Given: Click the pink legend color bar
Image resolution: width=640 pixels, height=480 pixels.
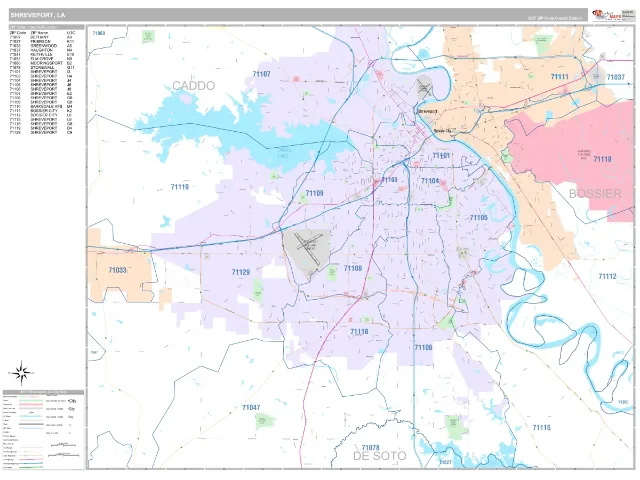Looking at the screenshot, I should 33,404.
